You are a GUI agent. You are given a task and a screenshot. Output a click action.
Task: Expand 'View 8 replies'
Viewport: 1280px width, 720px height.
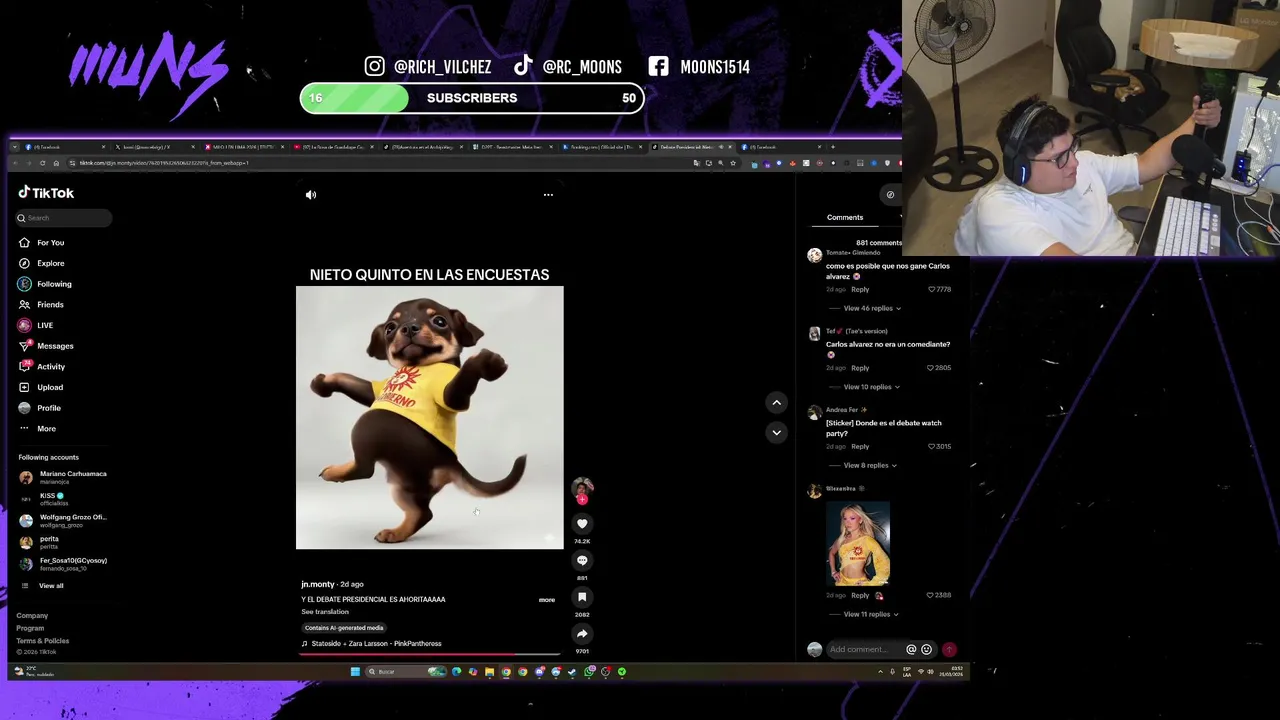pos(870,465)
